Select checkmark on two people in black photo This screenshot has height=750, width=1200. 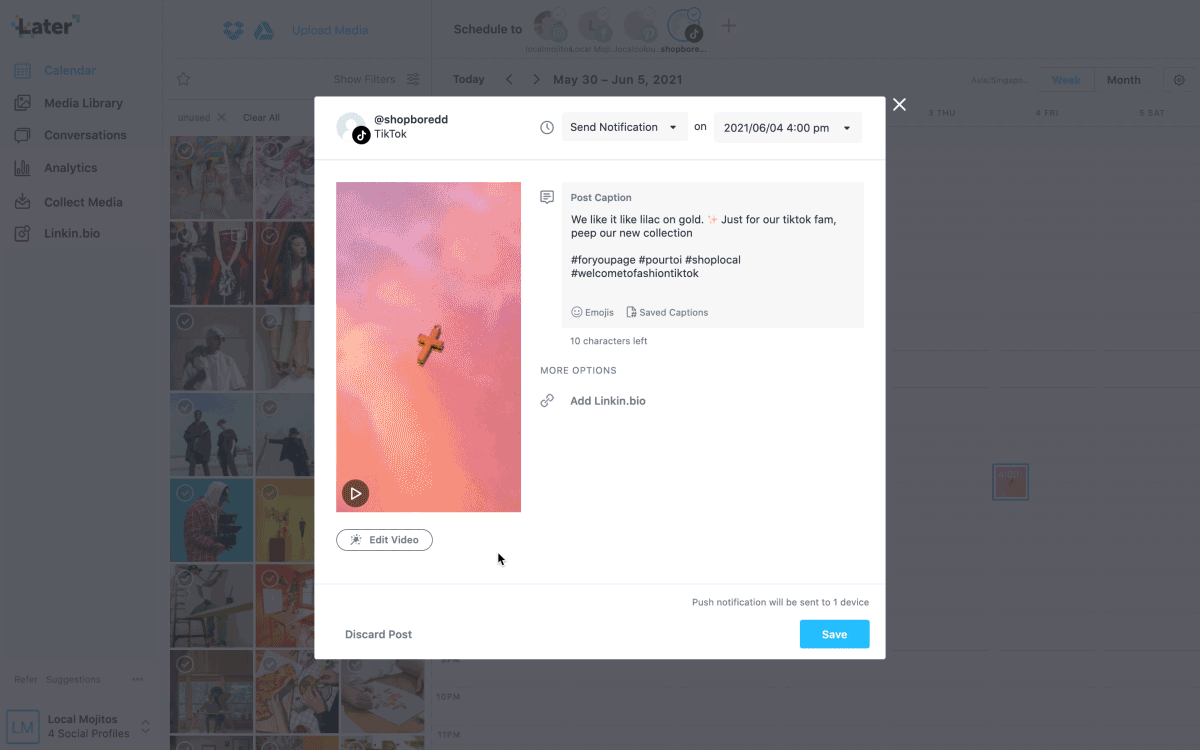click(185, 407)
